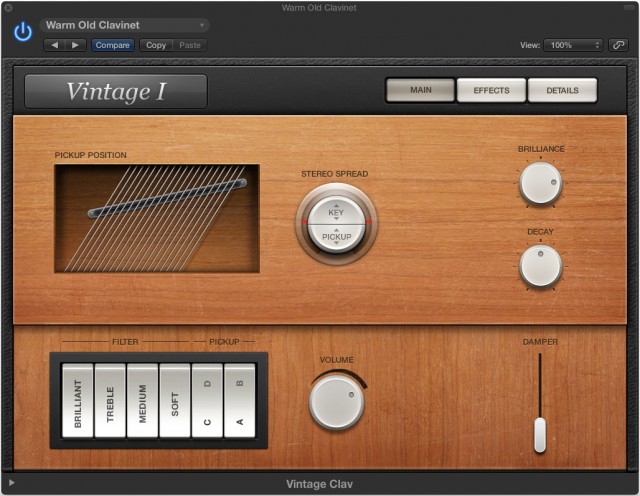640x496 pixels.
Task: Toggle the C/D pickup switch
Action: [207, 400]
